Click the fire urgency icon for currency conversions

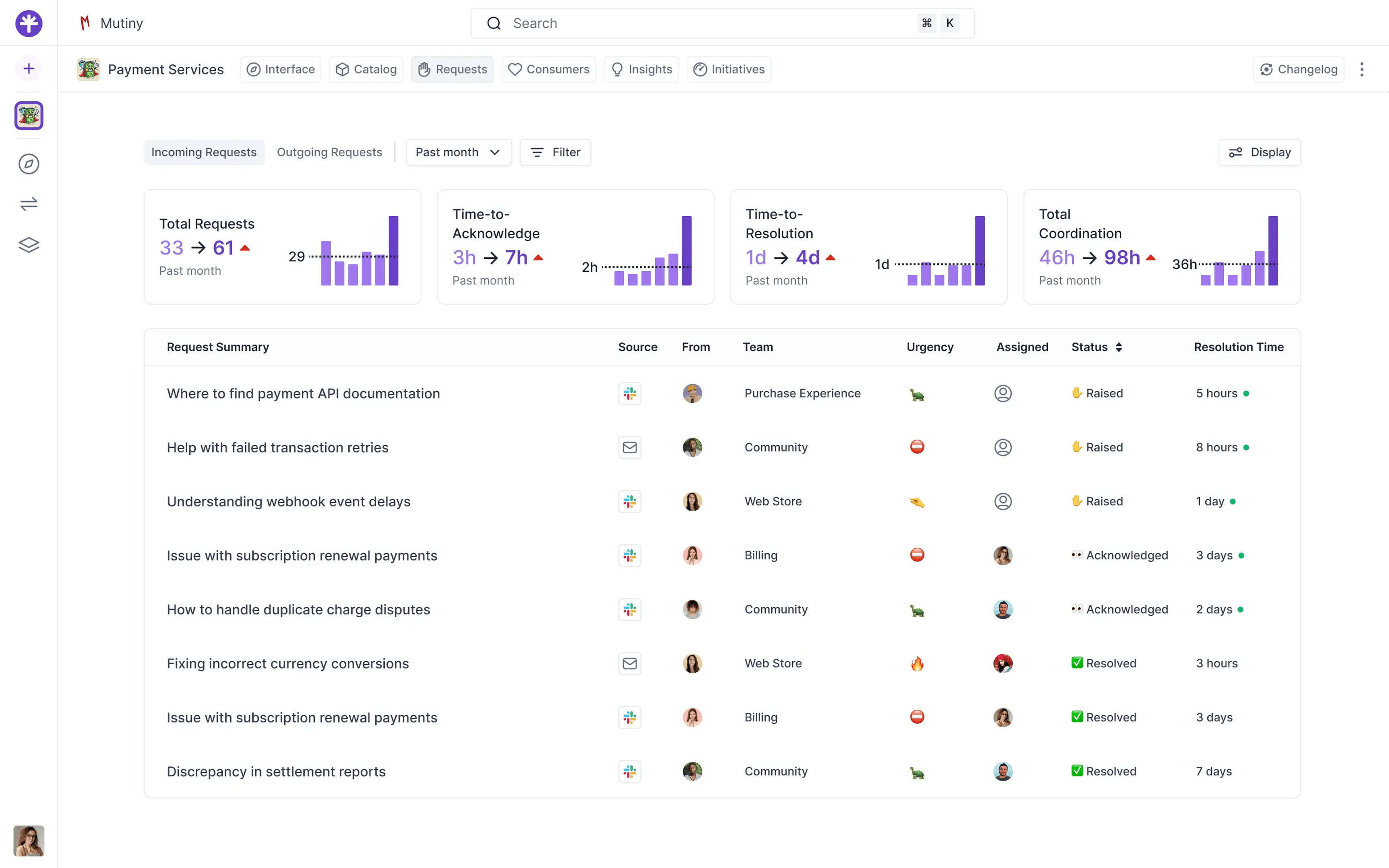tap(917, 663)
